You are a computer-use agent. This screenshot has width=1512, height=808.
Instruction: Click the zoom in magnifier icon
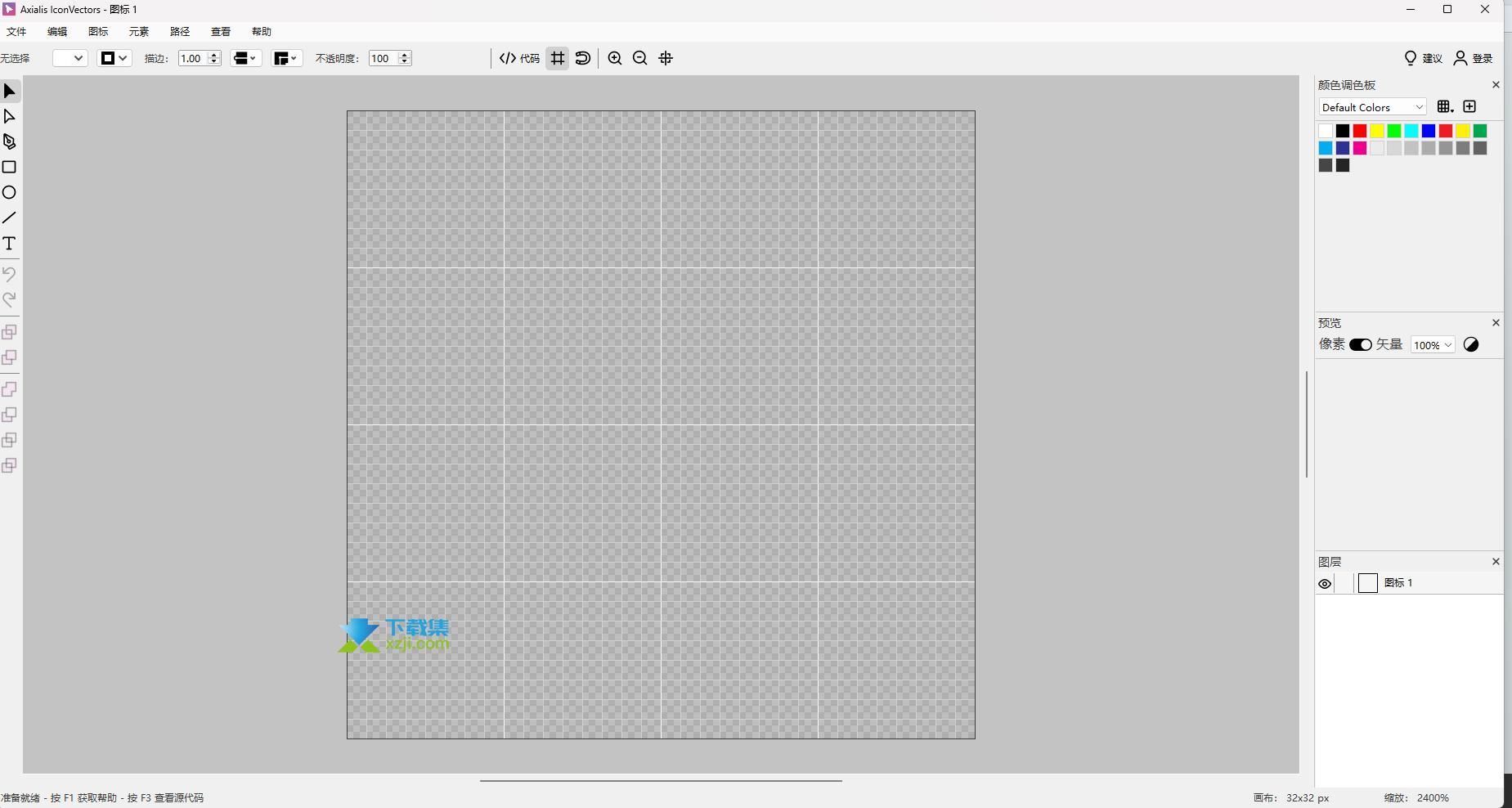[615, 58]
